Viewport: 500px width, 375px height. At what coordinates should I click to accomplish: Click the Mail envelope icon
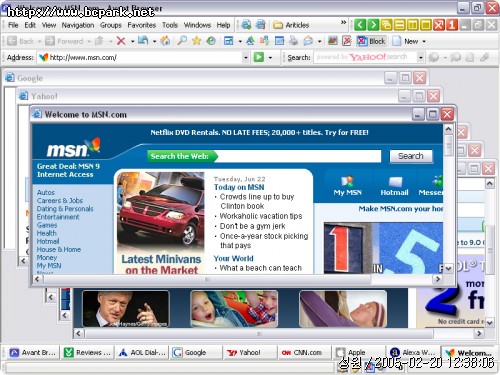[x=308, y=41]
